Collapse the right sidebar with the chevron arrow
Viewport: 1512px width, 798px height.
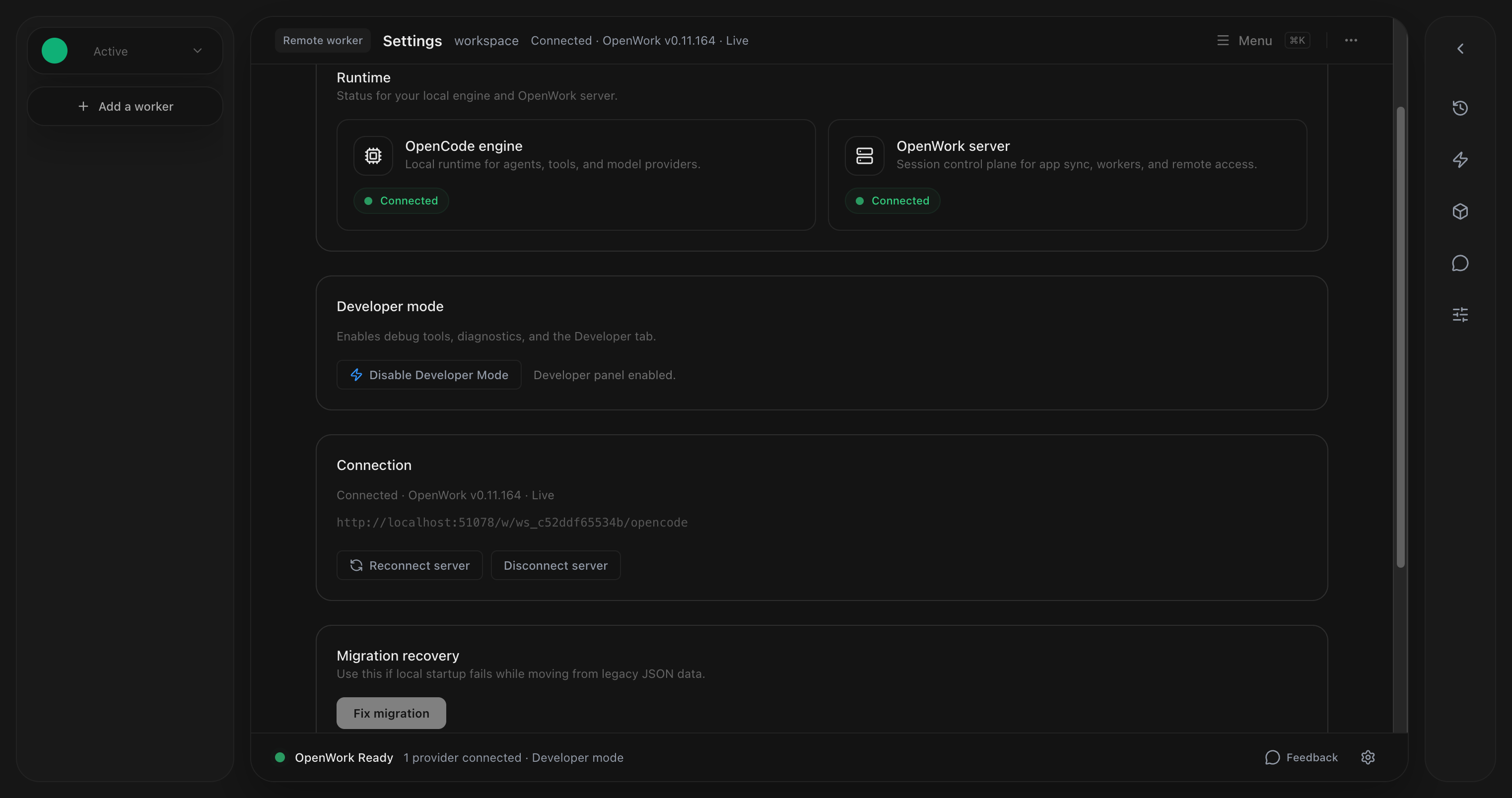1460,49
